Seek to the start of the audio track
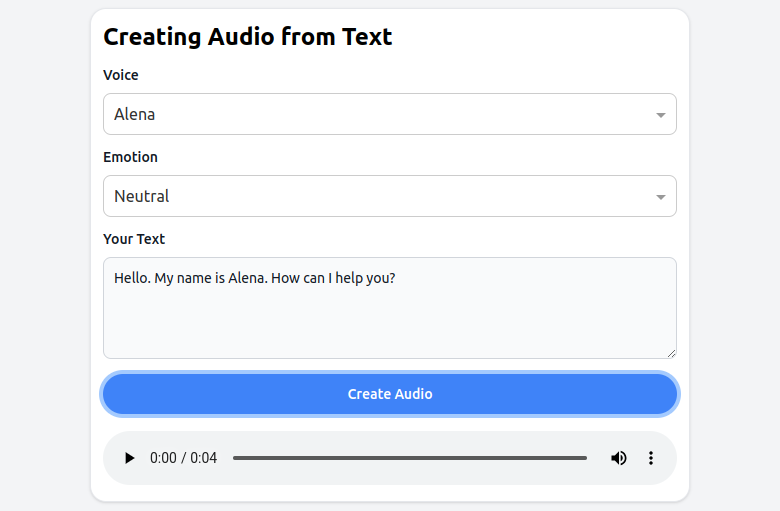The height and width of the screenshot is (511, 780). [x=234, y=458]
